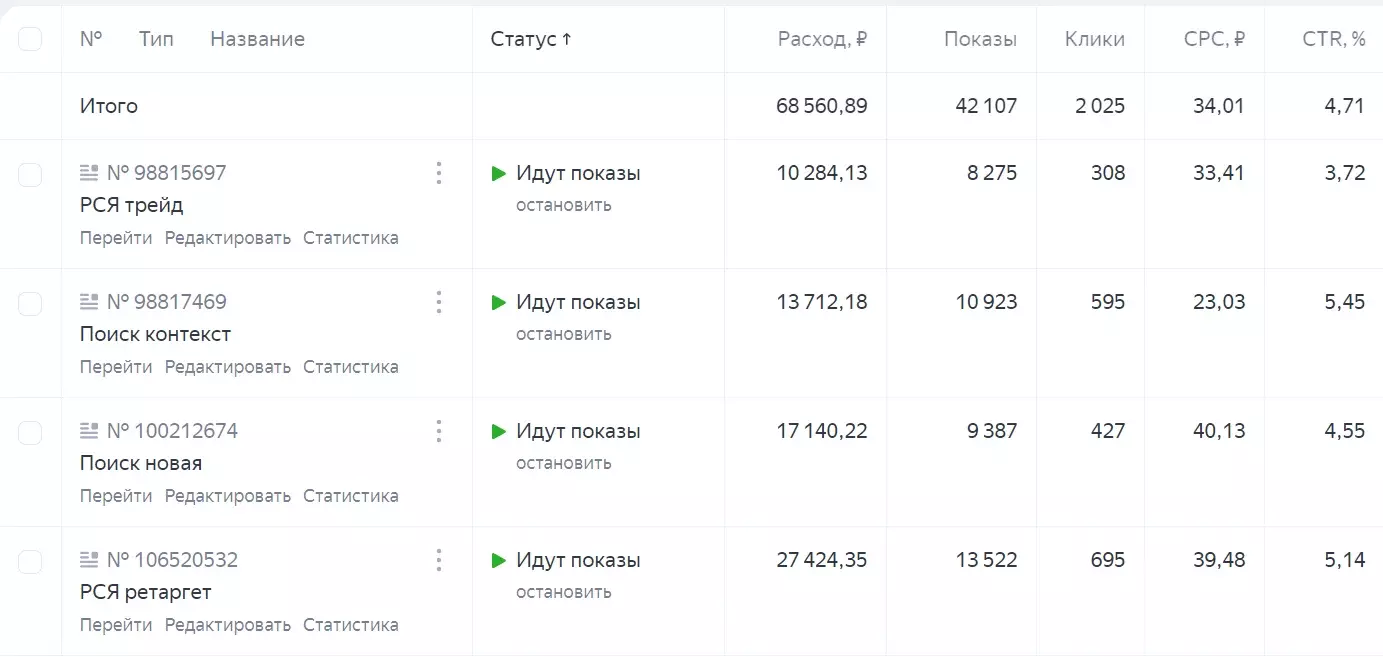Open the three-dot menu for РСЯ ретаргет
The height and width of the screenshot is (657, 1383).
click(x=438, y=560)
